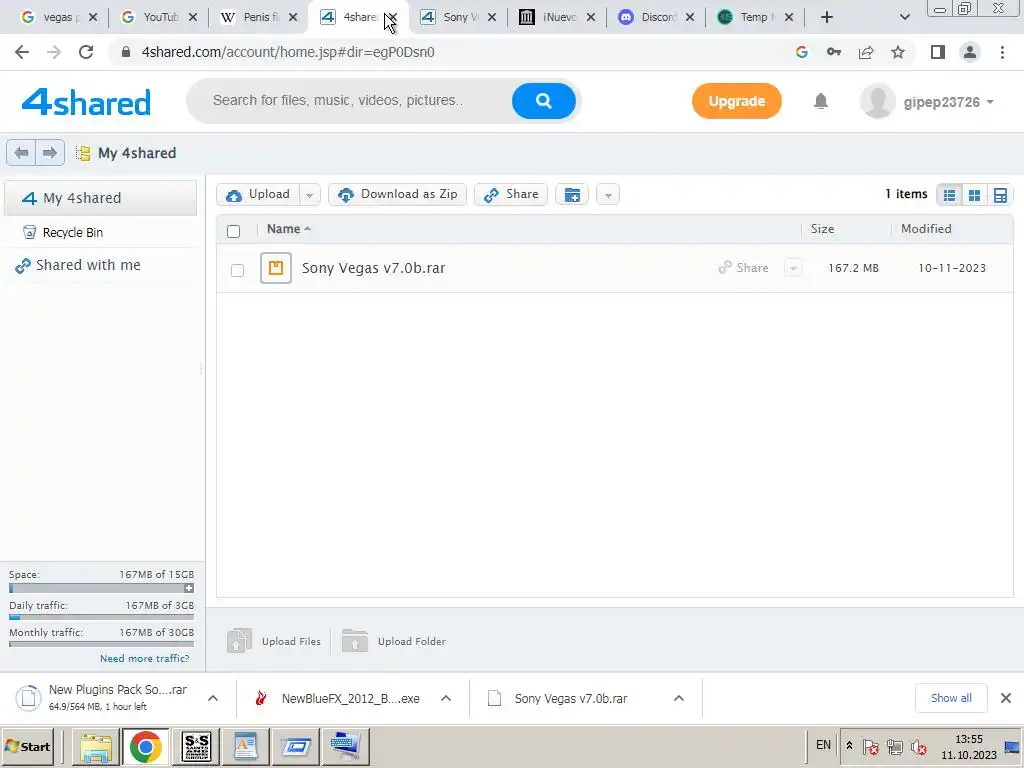Show hidden system tray icons
This screenshot has width=1024, height=768.
point(849,745)
